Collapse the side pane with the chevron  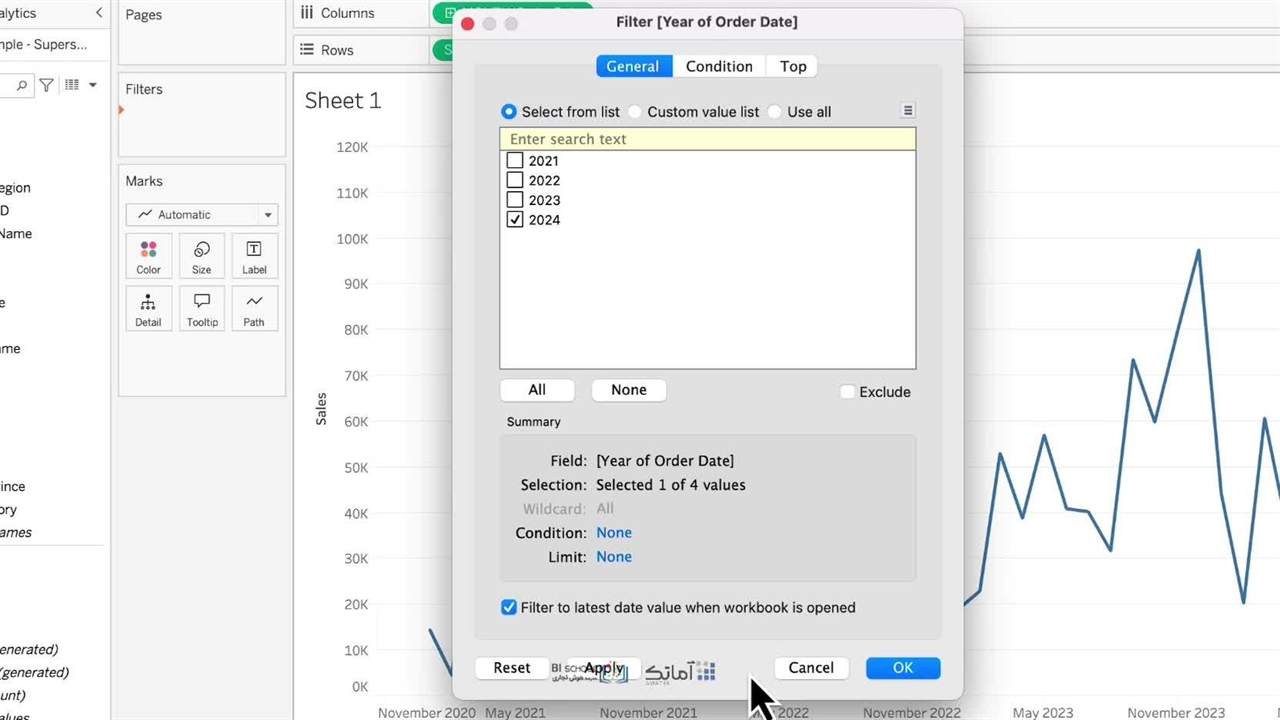[x=98, y=13]
